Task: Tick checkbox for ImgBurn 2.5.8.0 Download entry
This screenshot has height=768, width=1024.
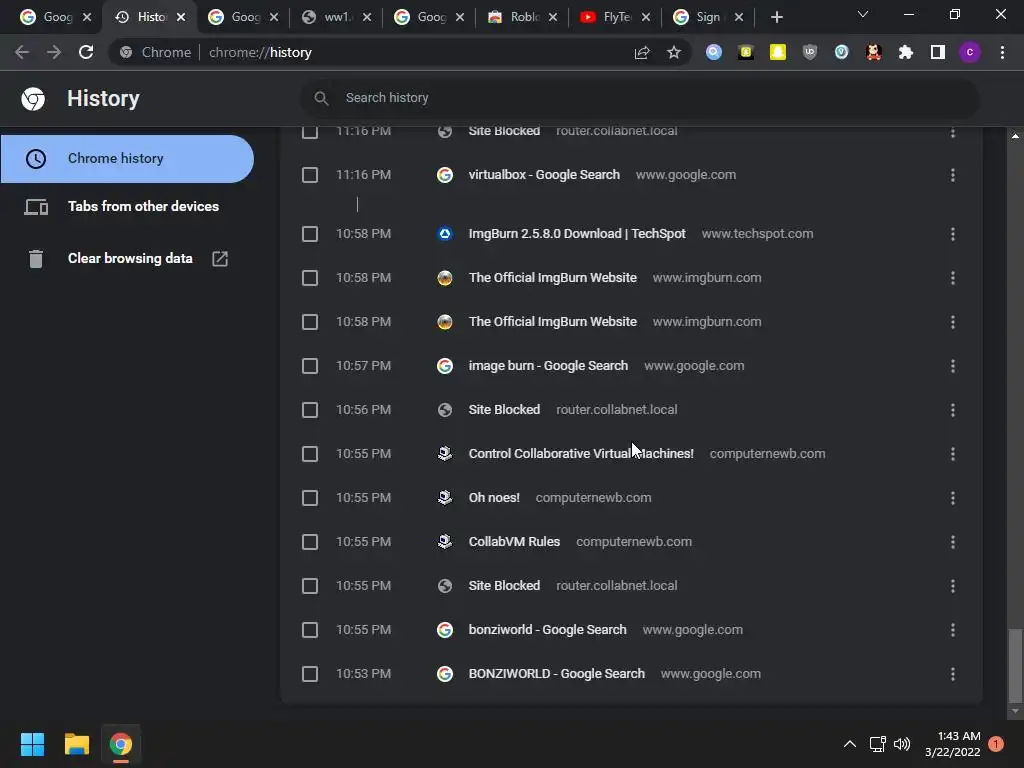Action: (310, 234)
